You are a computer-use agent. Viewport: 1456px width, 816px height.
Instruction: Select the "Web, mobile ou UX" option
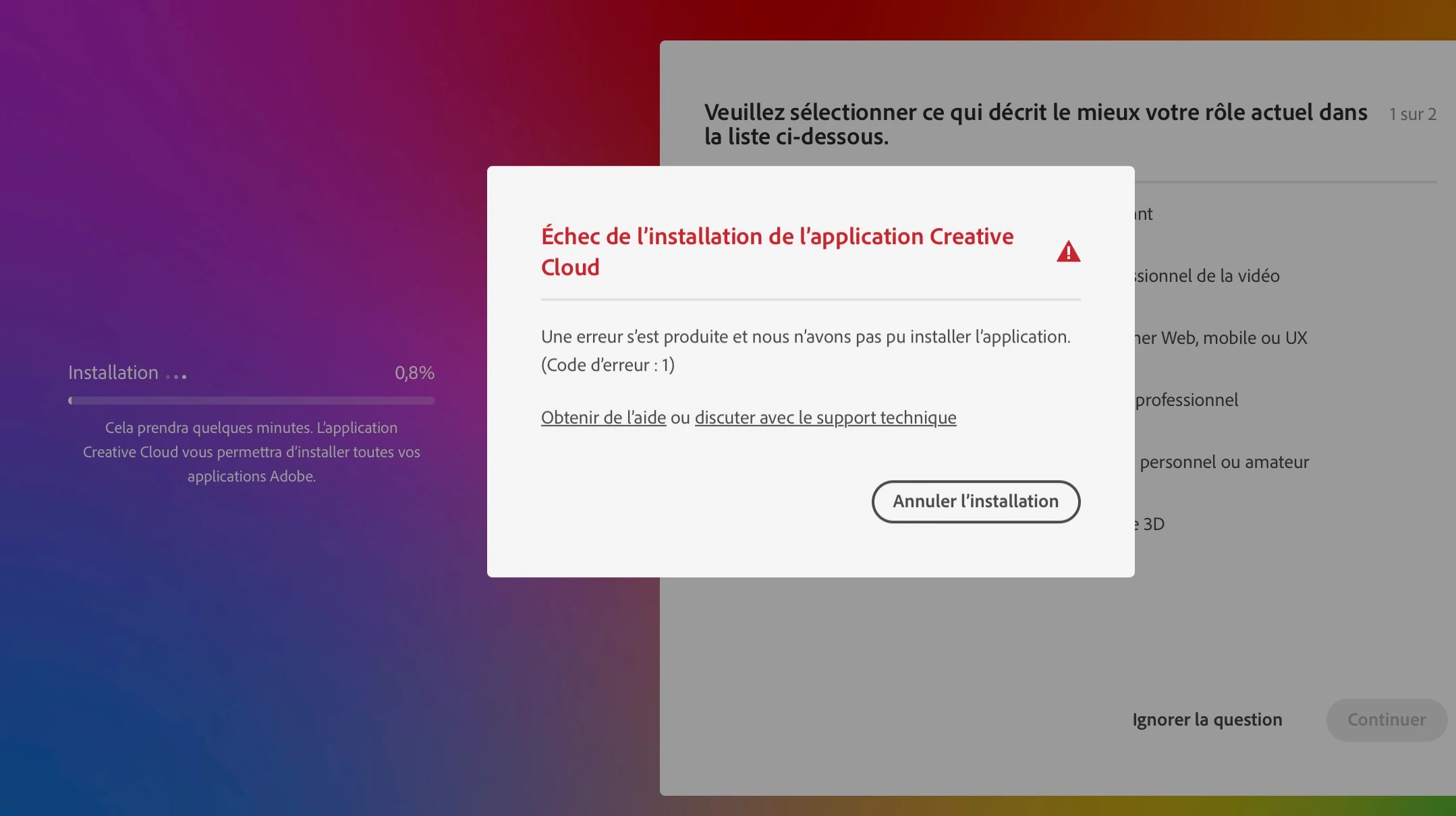coord(1221,338)
